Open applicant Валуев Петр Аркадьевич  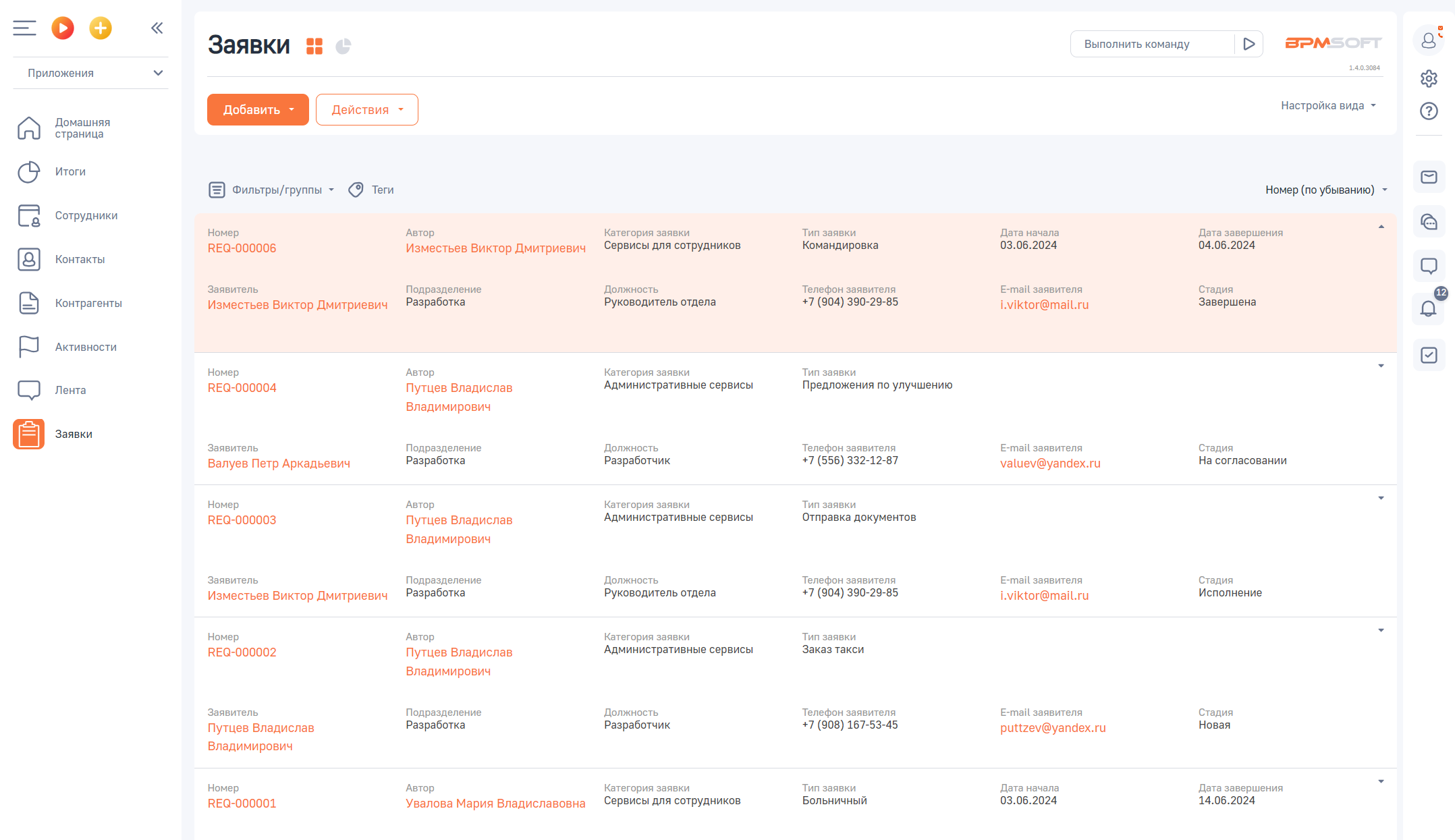pos(279,464)
